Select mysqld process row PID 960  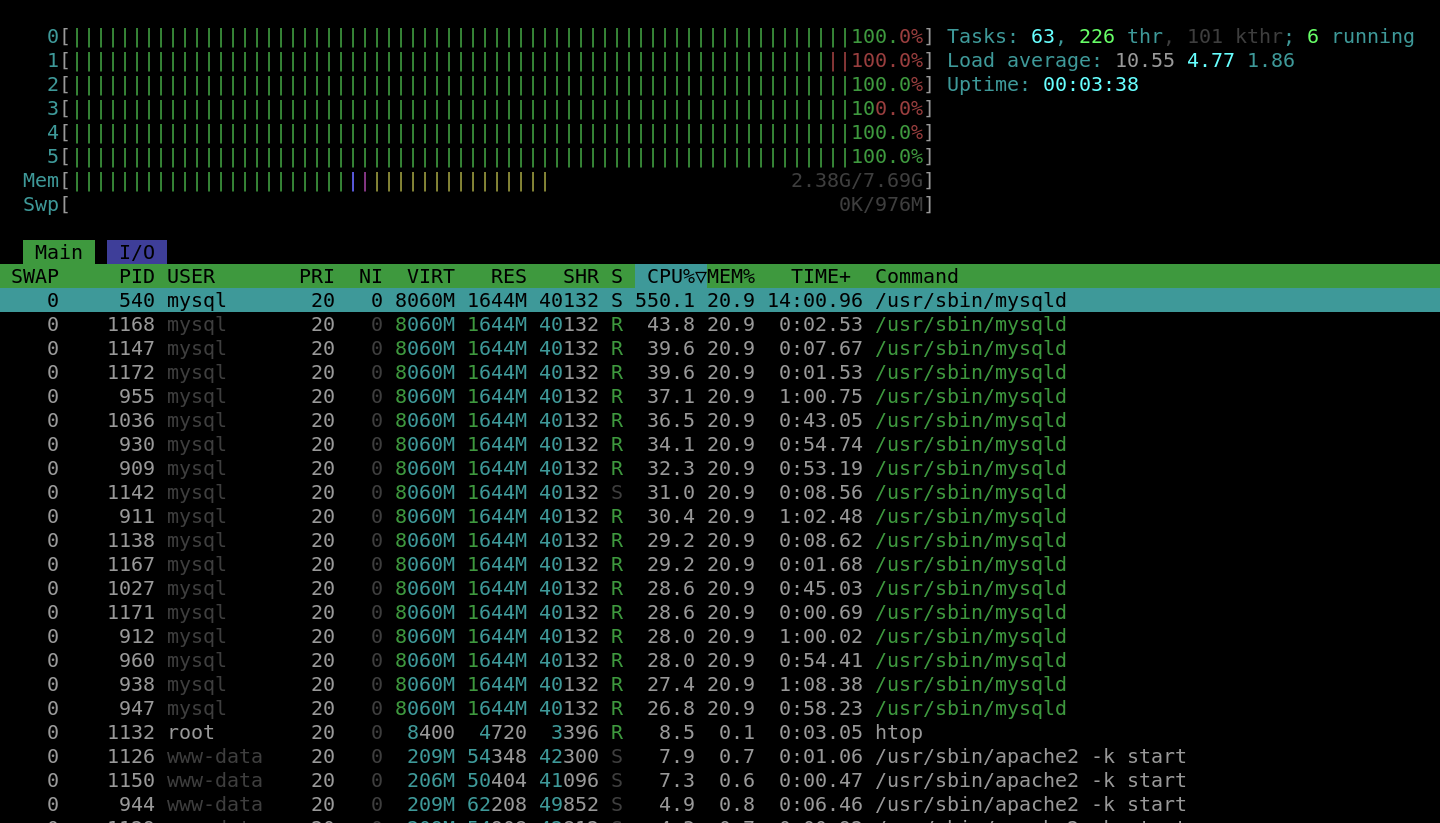[x=720, y=660]
